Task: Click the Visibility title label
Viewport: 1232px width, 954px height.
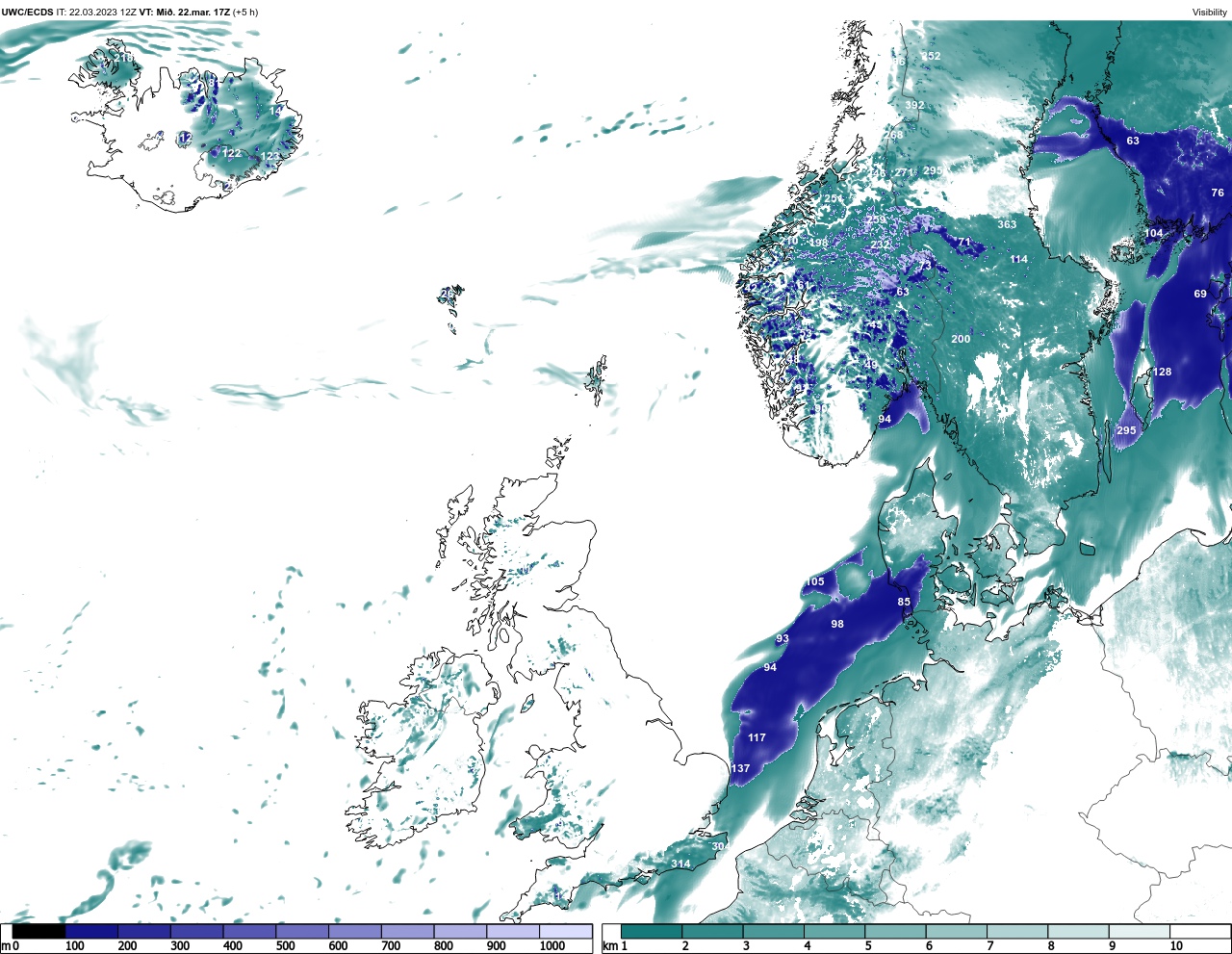Action: click(1209, 13)
